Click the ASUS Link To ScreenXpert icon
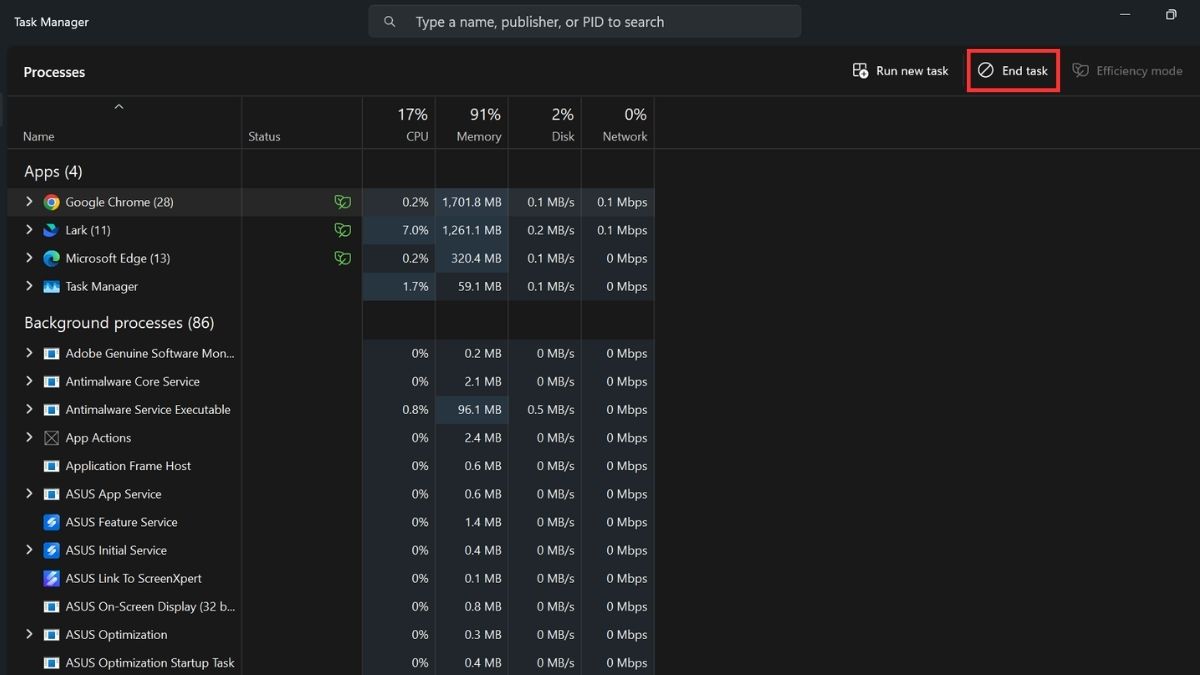The width and height of the screenshot is (1200, 675). 51,578
